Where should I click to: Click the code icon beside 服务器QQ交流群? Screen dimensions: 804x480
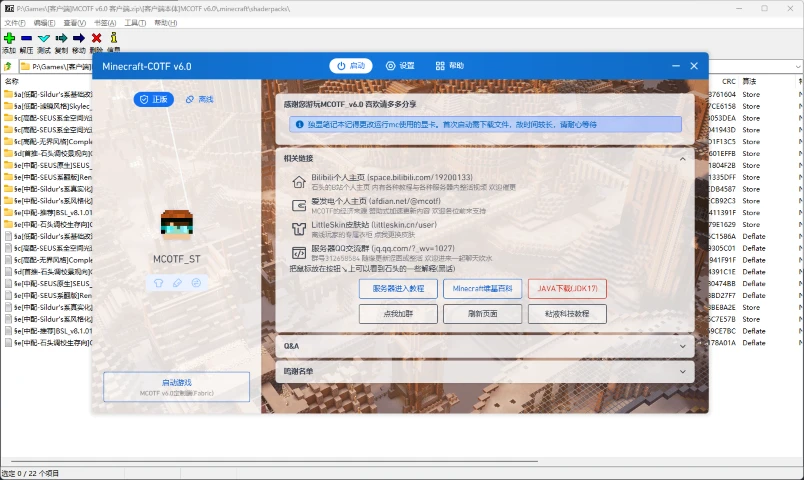point(299,253)
